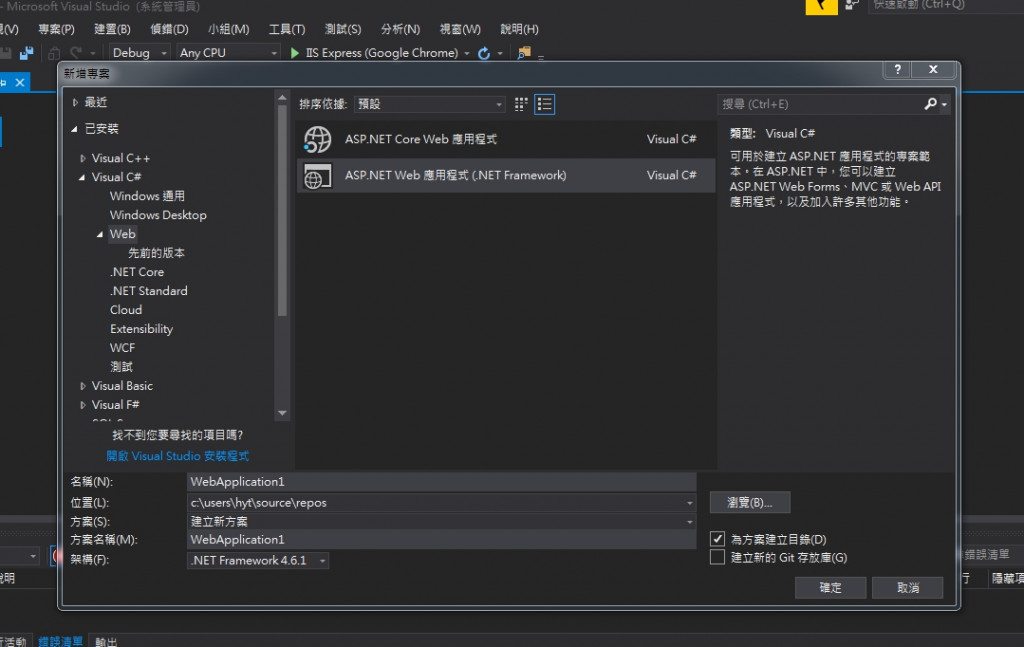Viewport: 1024px width, 647px height.
Task: Select the Cloud tree item
Action: pyautogui.click(x=126, y=309)
